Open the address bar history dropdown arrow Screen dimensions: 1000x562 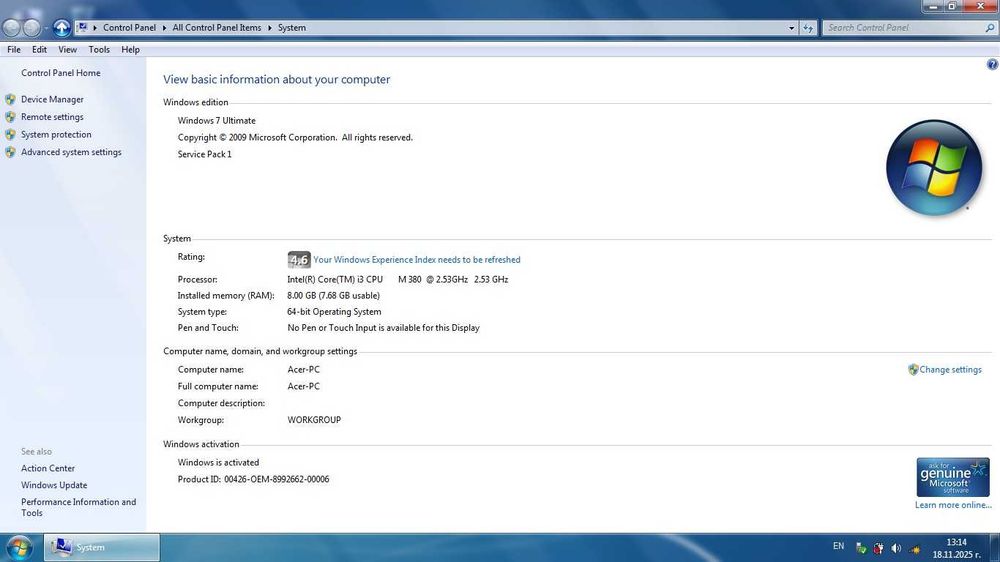tap(791, 28)
